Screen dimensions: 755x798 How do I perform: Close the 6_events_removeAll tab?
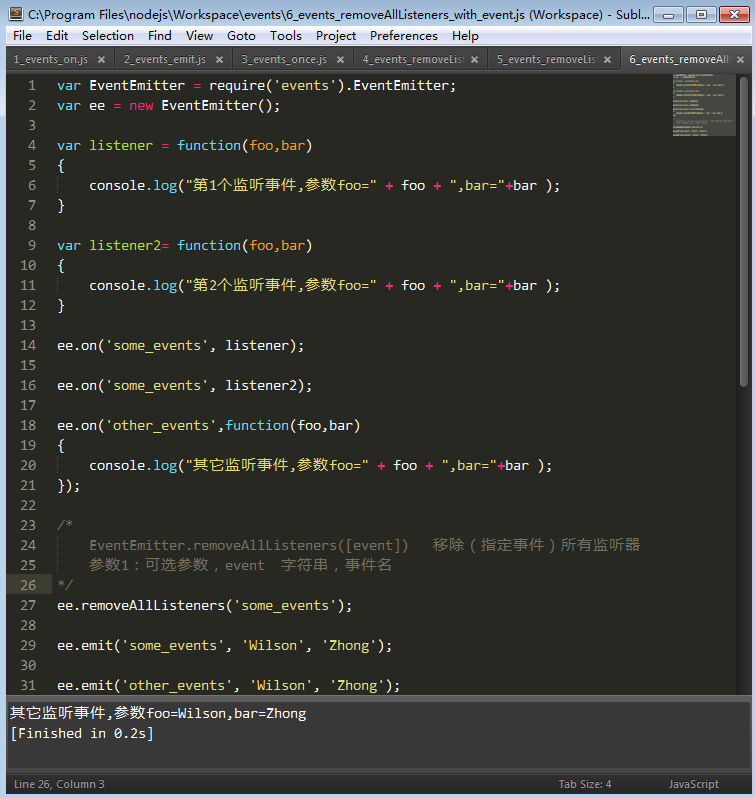click(x=740, y=60)
